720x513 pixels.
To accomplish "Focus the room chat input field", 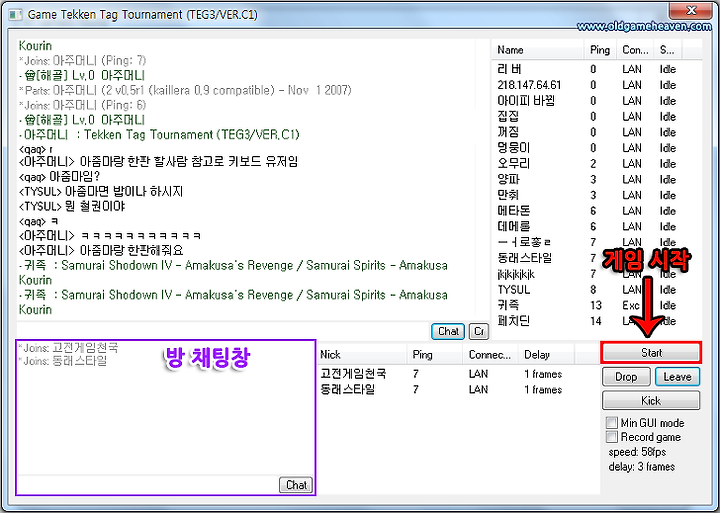I will pyautogui.click(x=148, y=485).
